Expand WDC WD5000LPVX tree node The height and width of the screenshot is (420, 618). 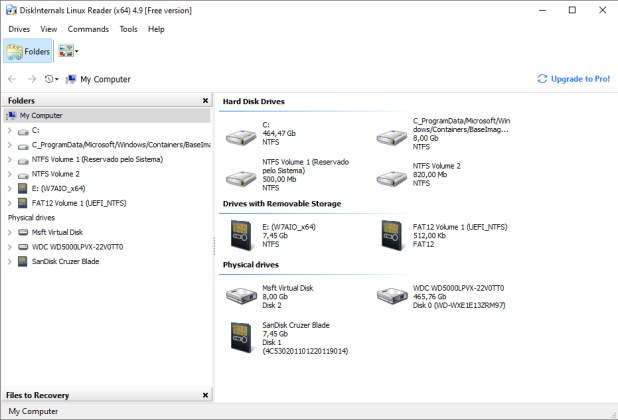point(10,247)
